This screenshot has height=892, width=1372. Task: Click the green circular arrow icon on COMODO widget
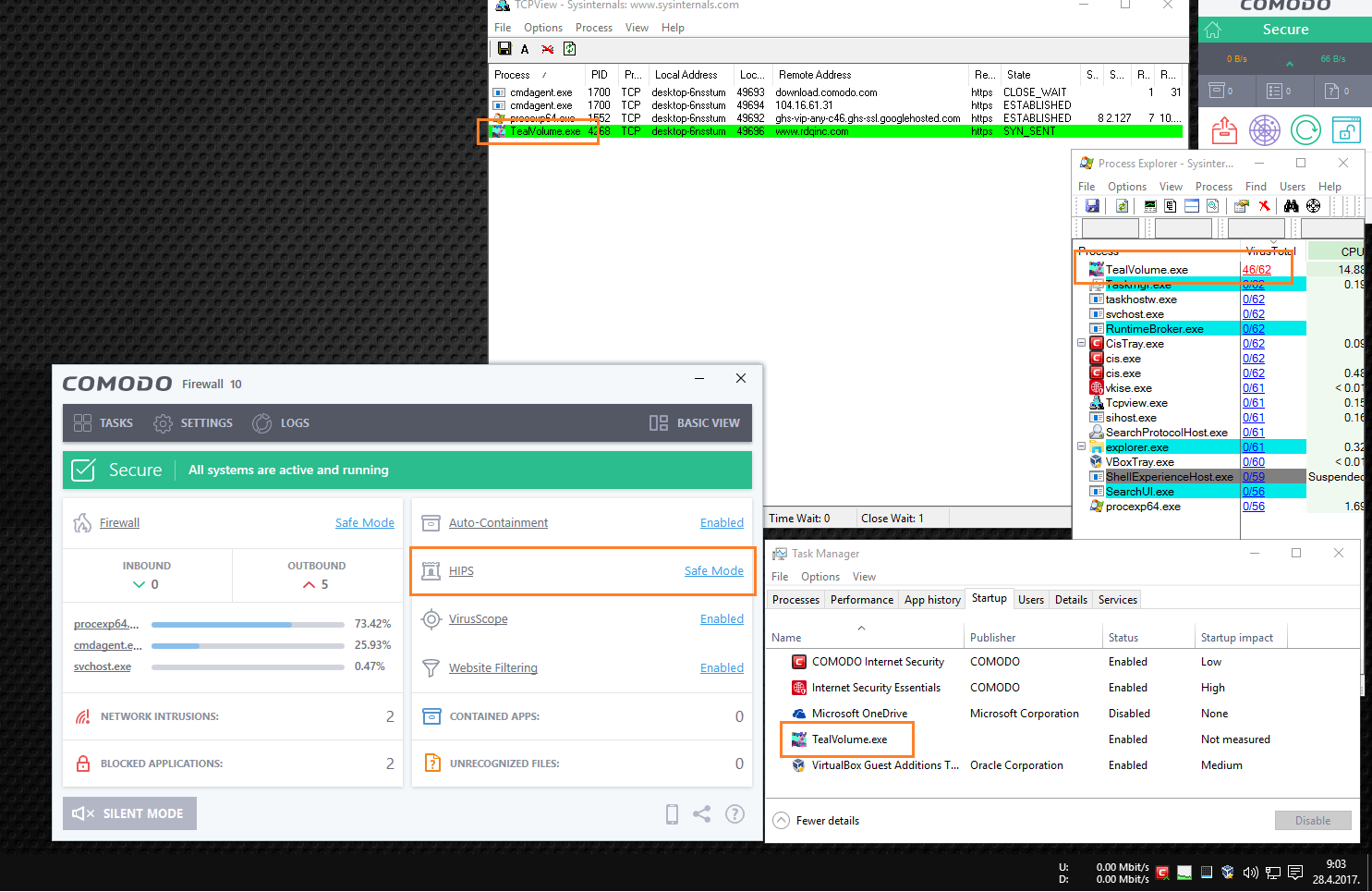[x=1305, y=130]
